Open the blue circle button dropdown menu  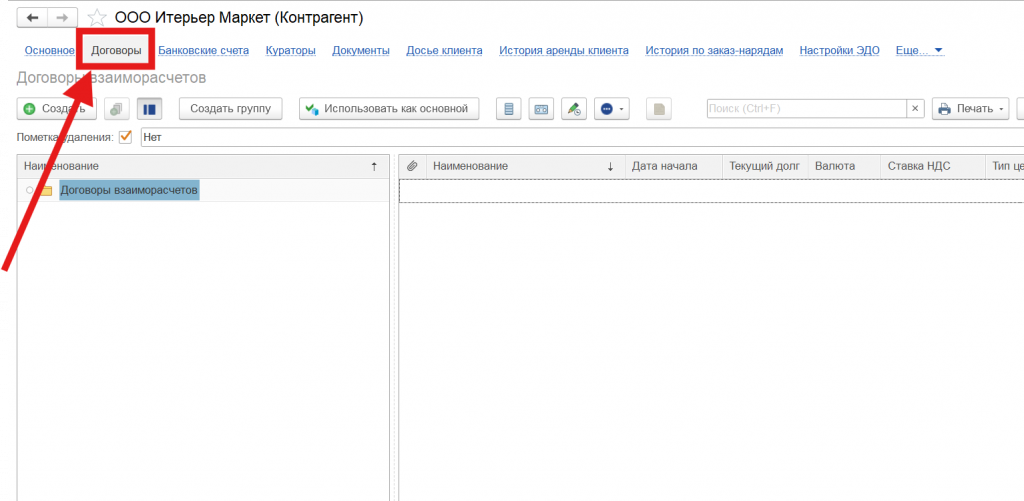click(x=611, y=109)
